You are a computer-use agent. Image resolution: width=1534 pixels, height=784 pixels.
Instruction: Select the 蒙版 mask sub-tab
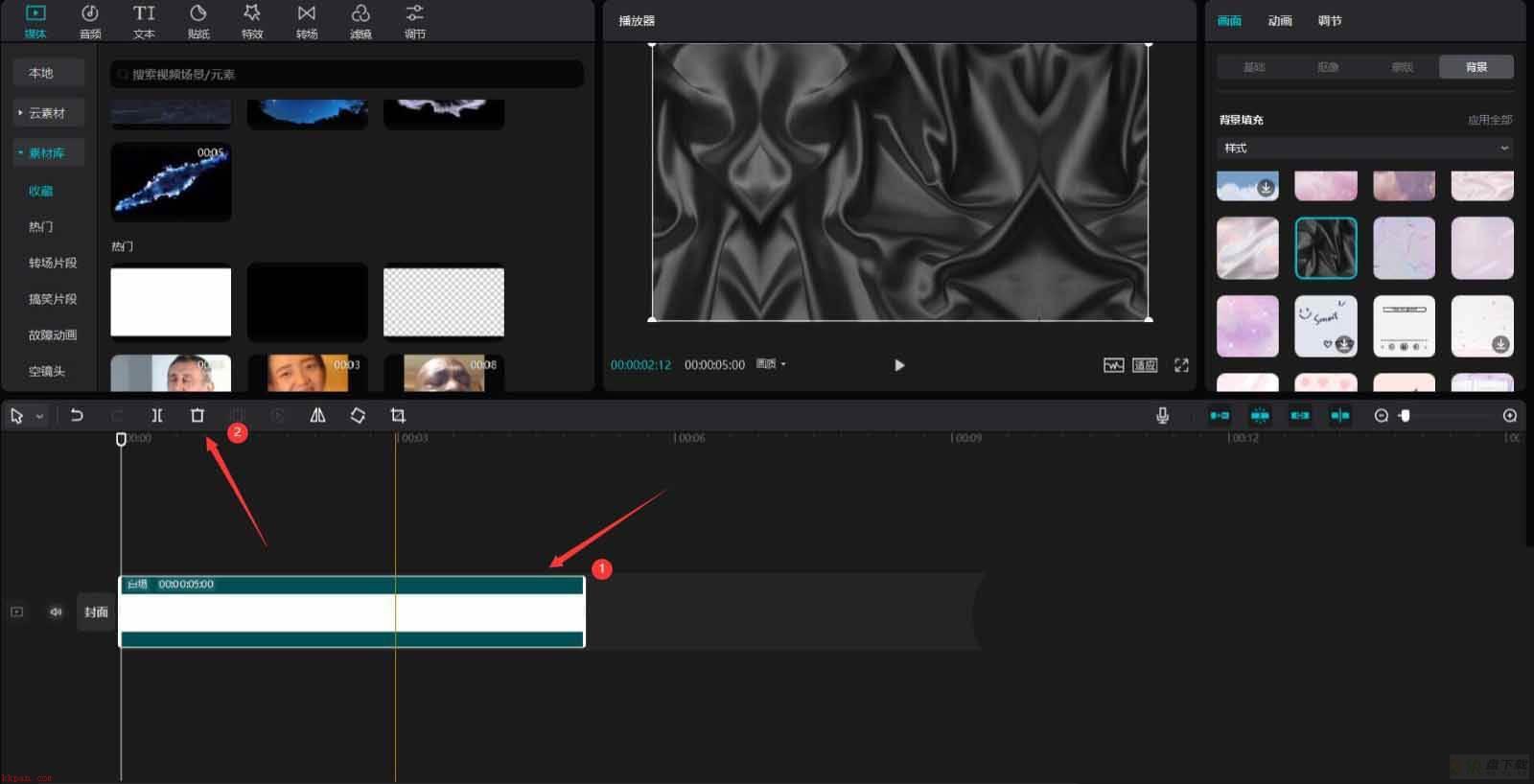1403,67
